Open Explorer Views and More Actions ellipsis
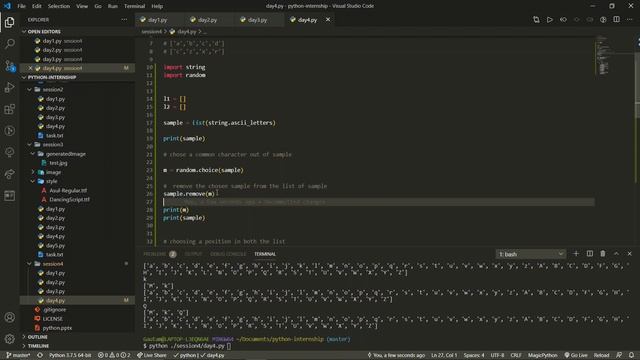The width and height of the screenshot is (640, 360). [124, 20]
